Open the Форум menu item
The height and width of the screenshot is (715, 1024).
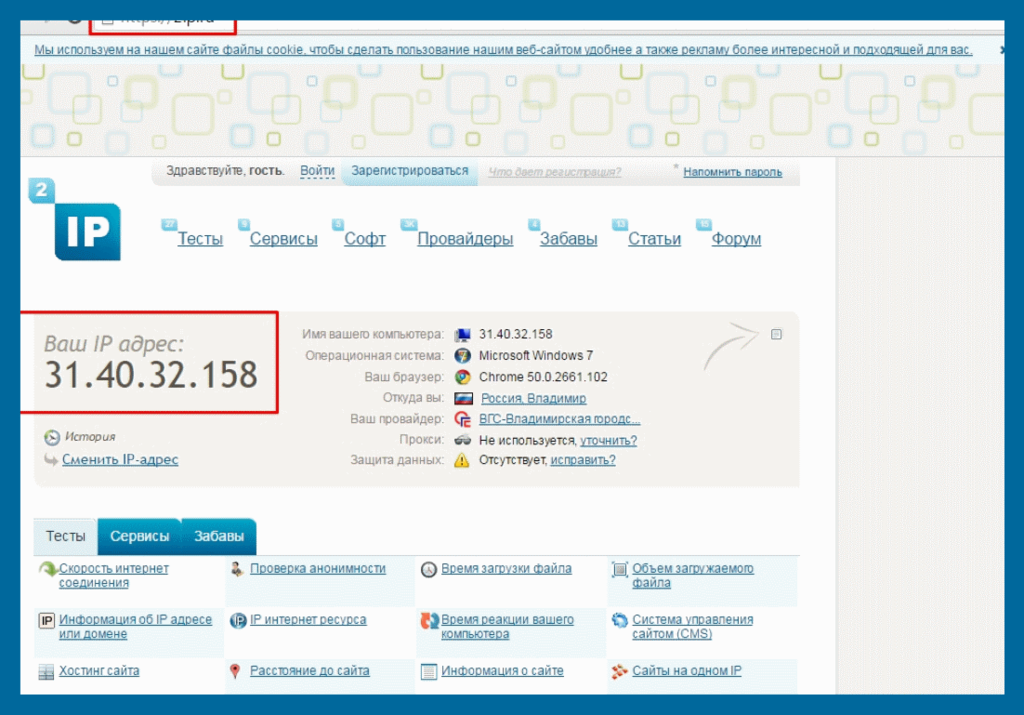(736, 239)
